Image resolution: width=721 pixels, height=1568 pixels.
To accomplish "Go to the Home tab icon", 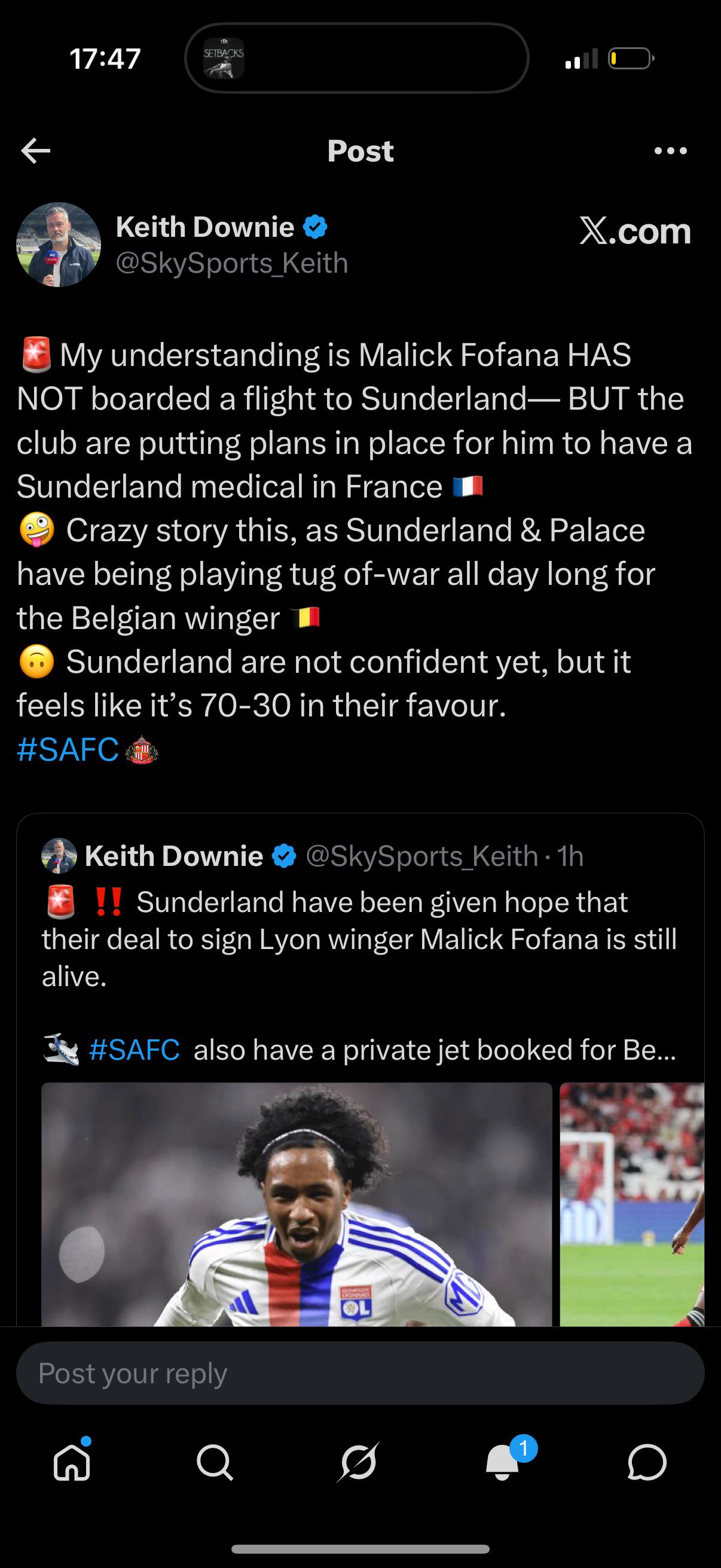I will point(72,1462).
